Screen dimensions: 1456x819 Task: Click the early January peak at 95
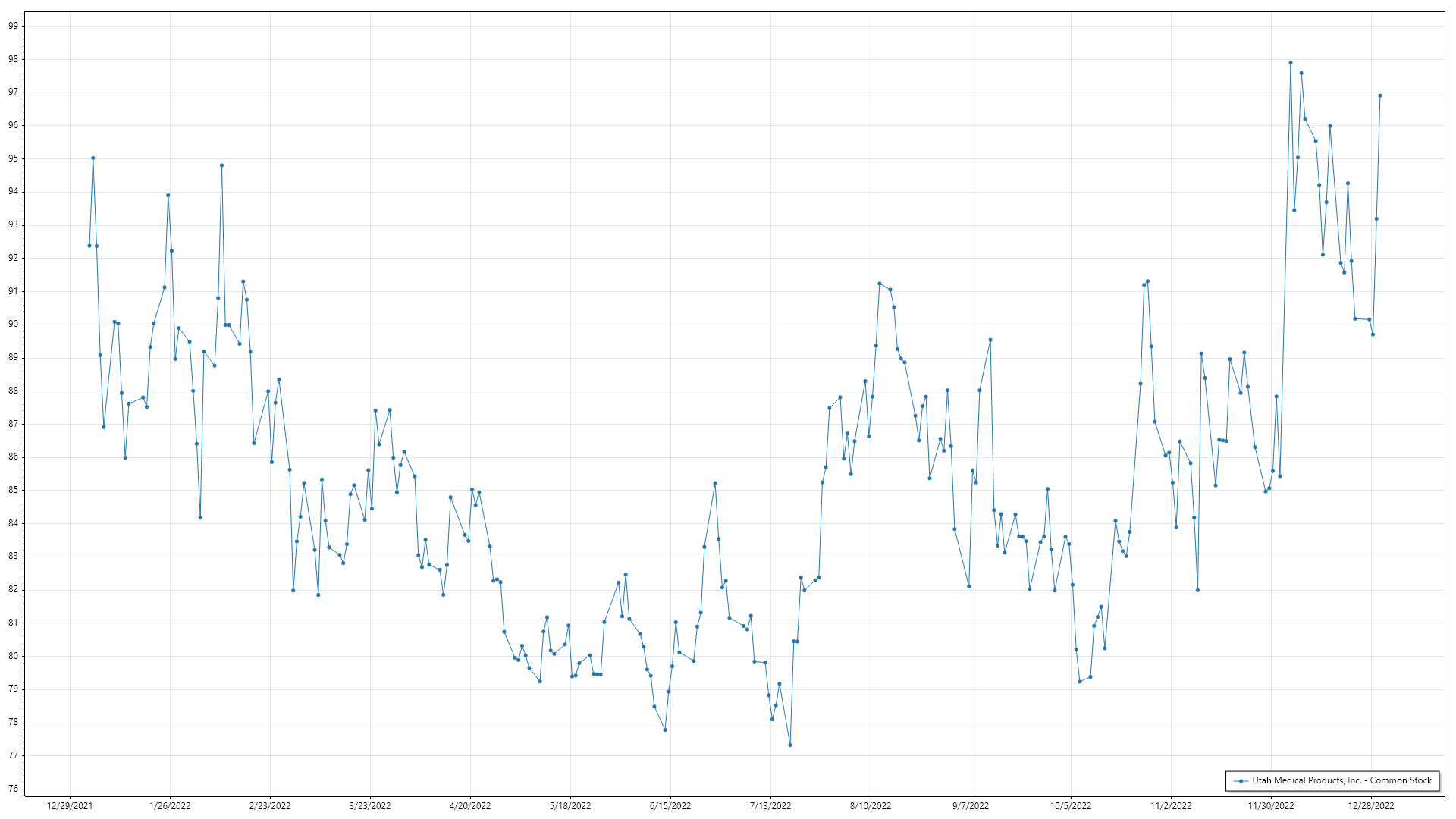pos(93,158)
